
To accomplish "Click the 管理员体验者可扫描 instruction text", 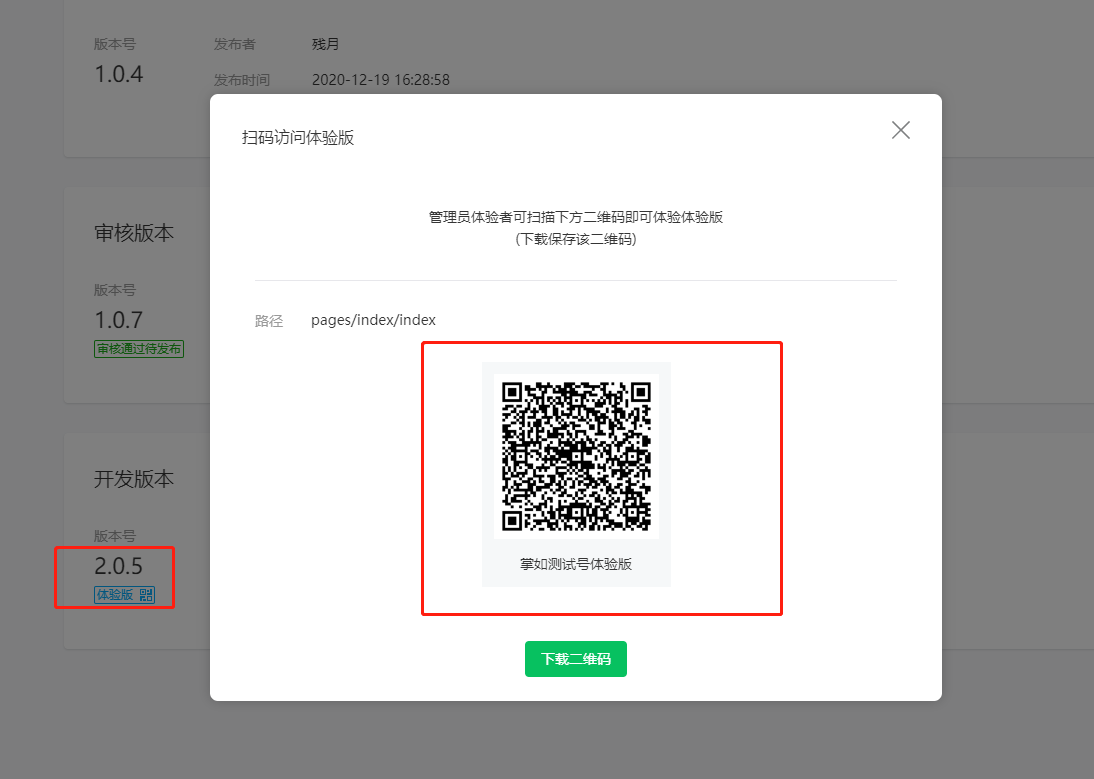I will coord(576,217).
